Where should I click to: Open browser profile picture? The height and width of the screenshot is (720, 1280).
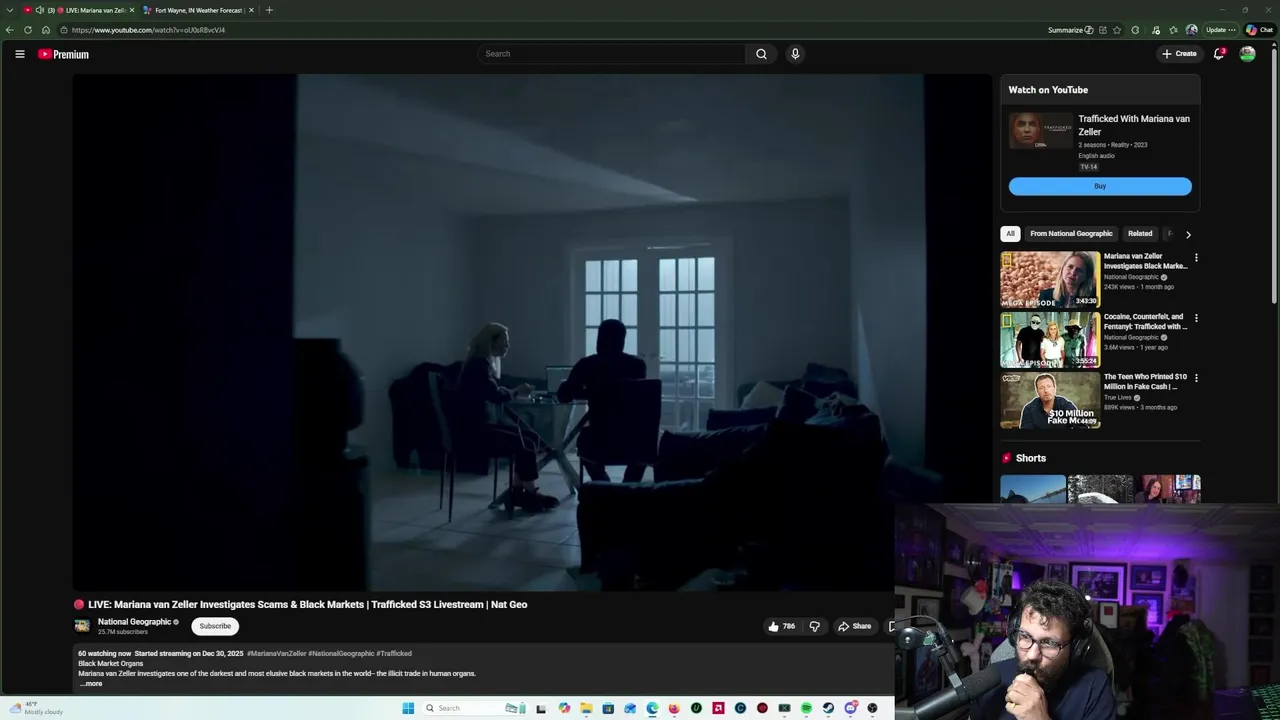pos(1191,30)
